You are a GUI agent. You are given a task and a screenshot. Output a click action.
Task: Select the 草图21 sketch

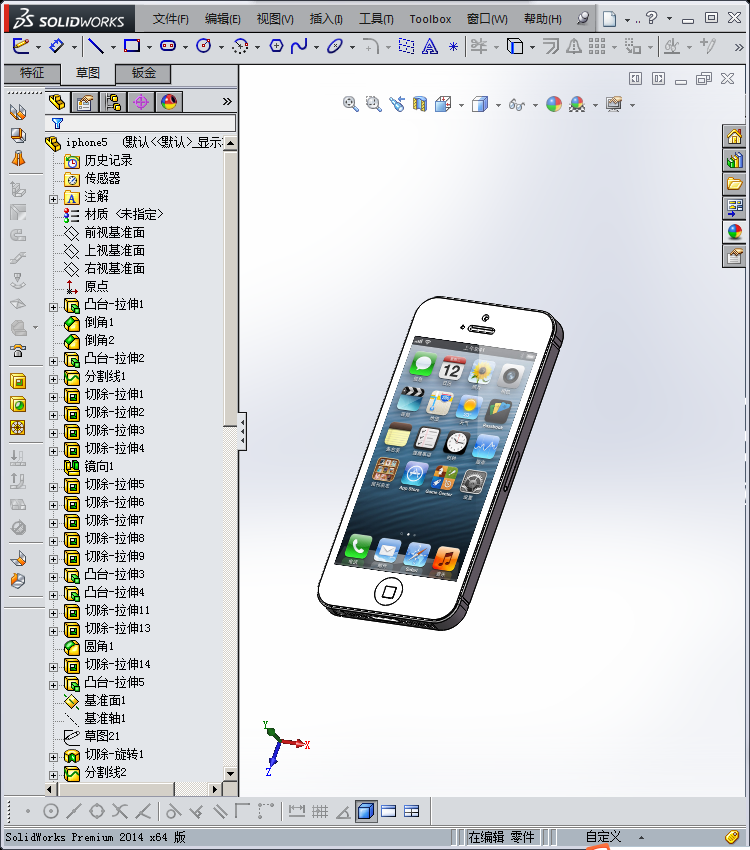[92, 736]
